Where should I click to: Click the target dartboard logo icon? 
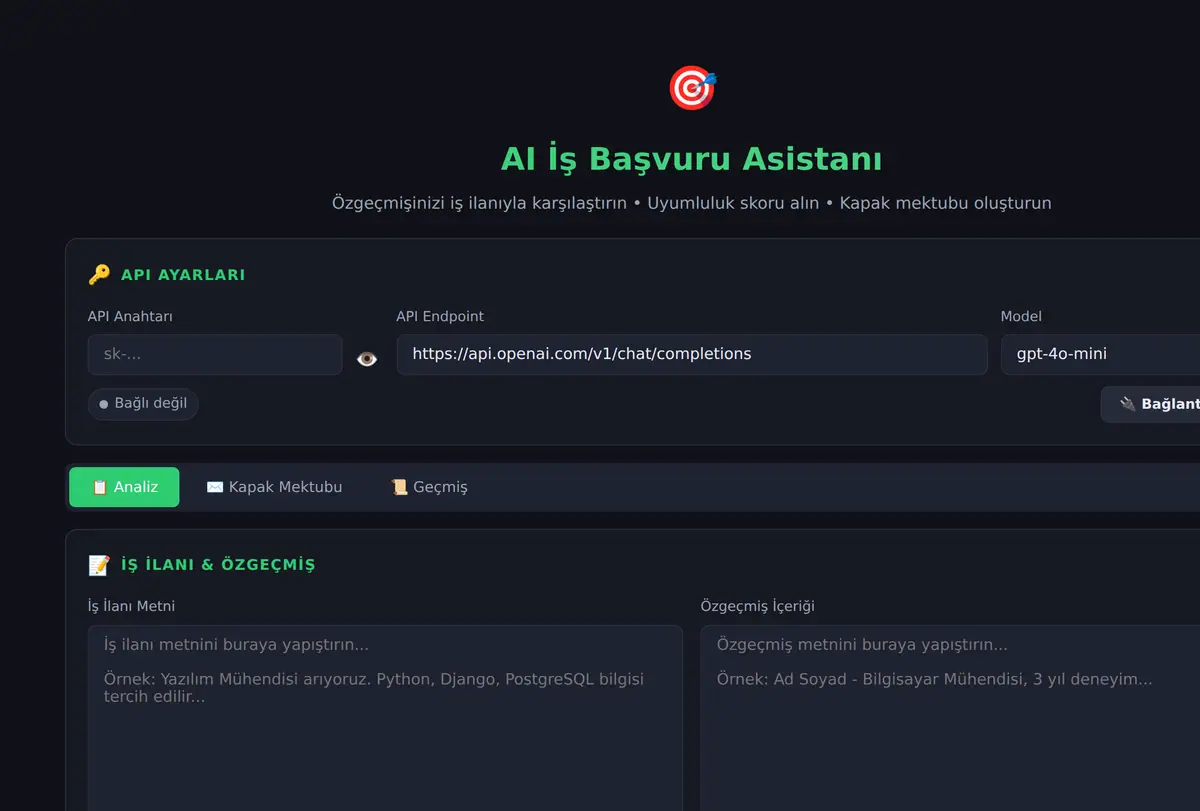(692, 89)
